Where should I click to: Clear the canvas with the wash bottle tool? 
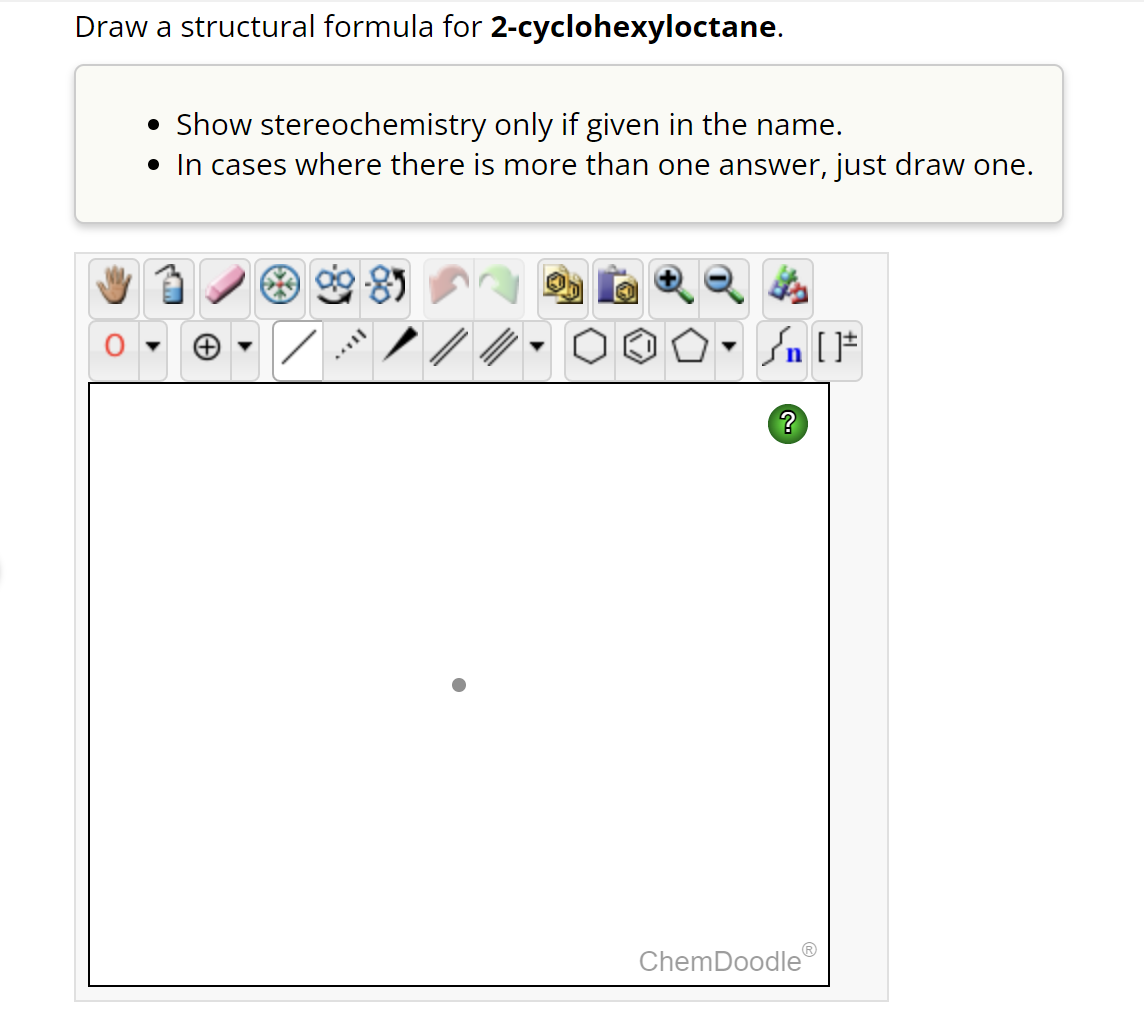point(169,288)
